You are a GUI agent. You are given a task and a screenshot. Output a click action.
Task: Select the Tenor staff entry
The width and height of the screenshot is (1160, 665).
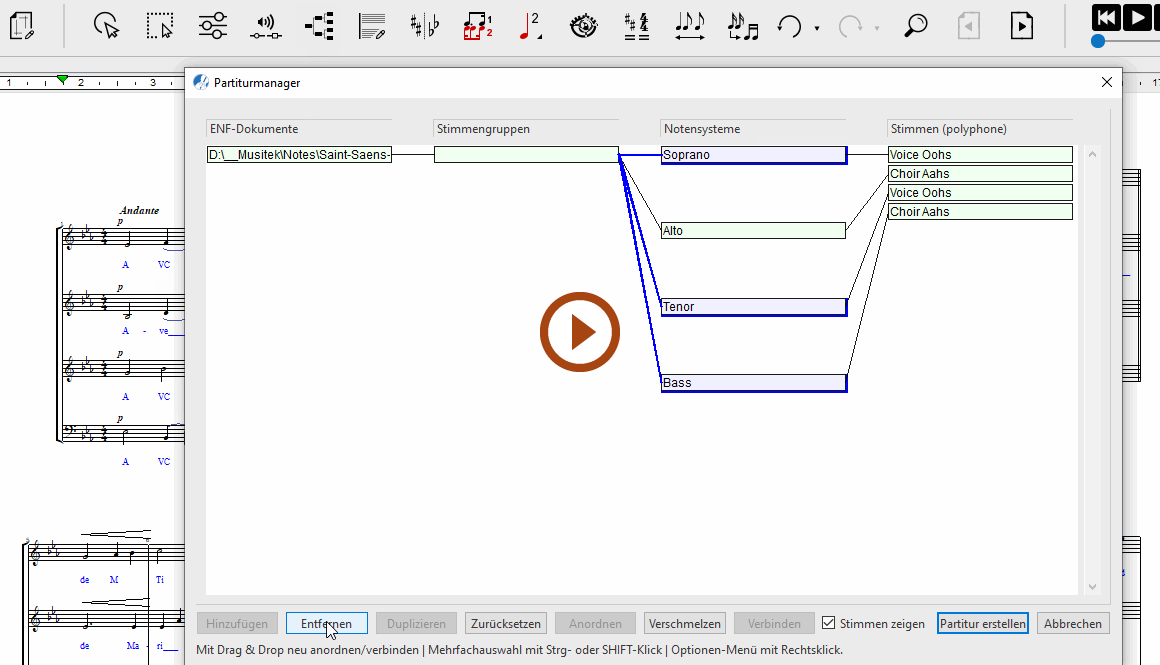pos(753,307)
